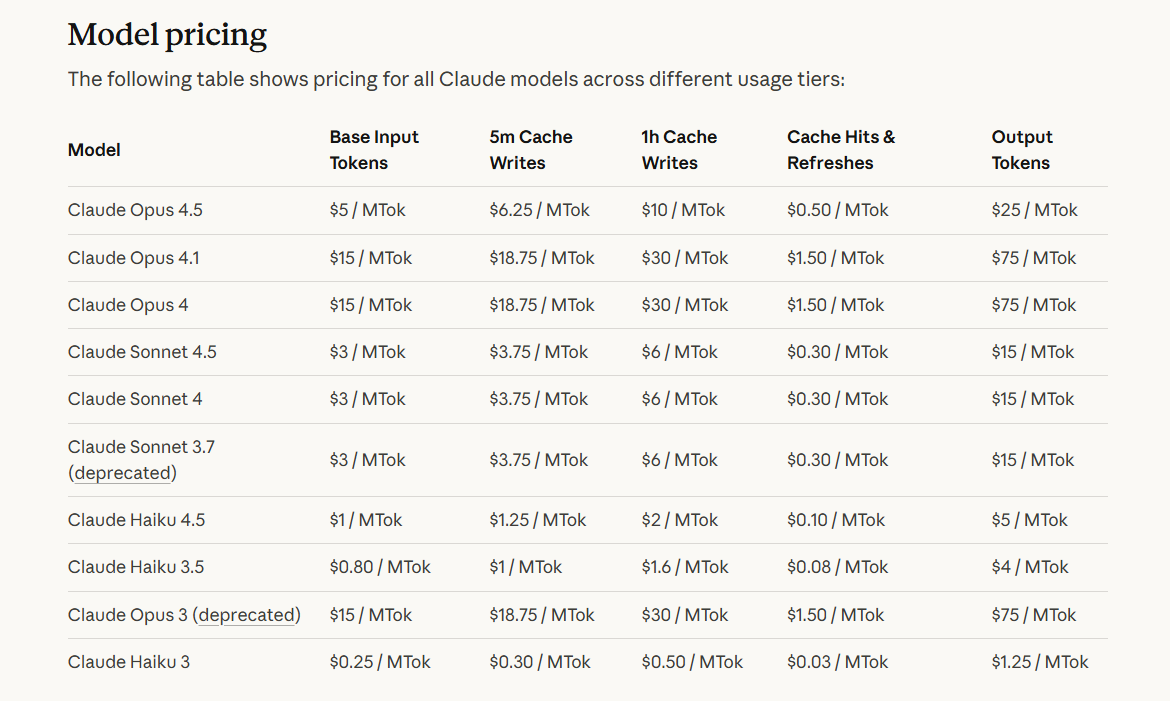
Task: Select the Claude Haiku 3.5 row name
Action: click(136, 567)
